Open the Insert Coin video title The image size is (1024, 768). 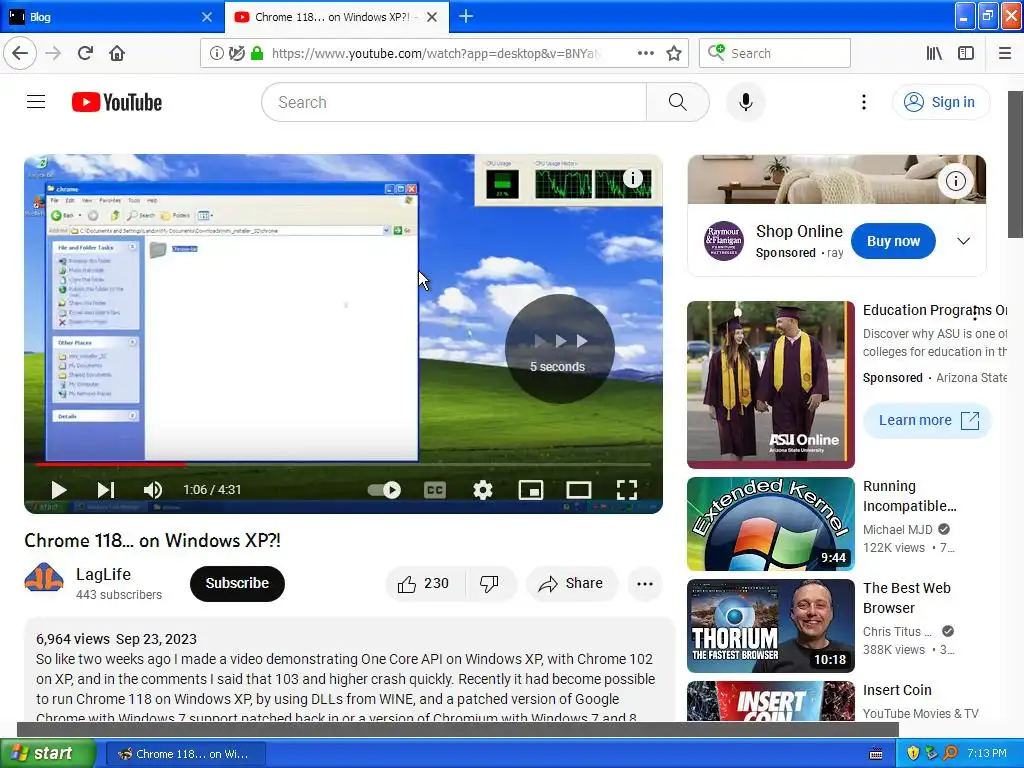[897, 690]
